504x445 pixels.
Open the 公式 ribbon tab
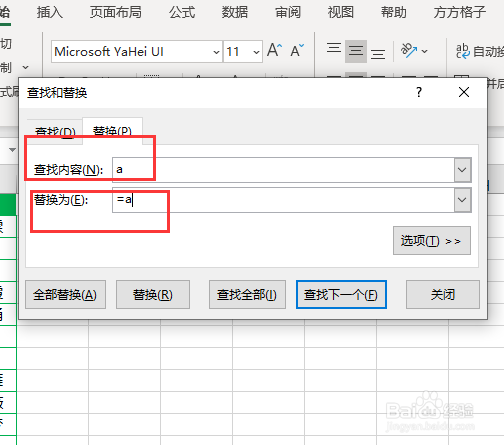182,12
